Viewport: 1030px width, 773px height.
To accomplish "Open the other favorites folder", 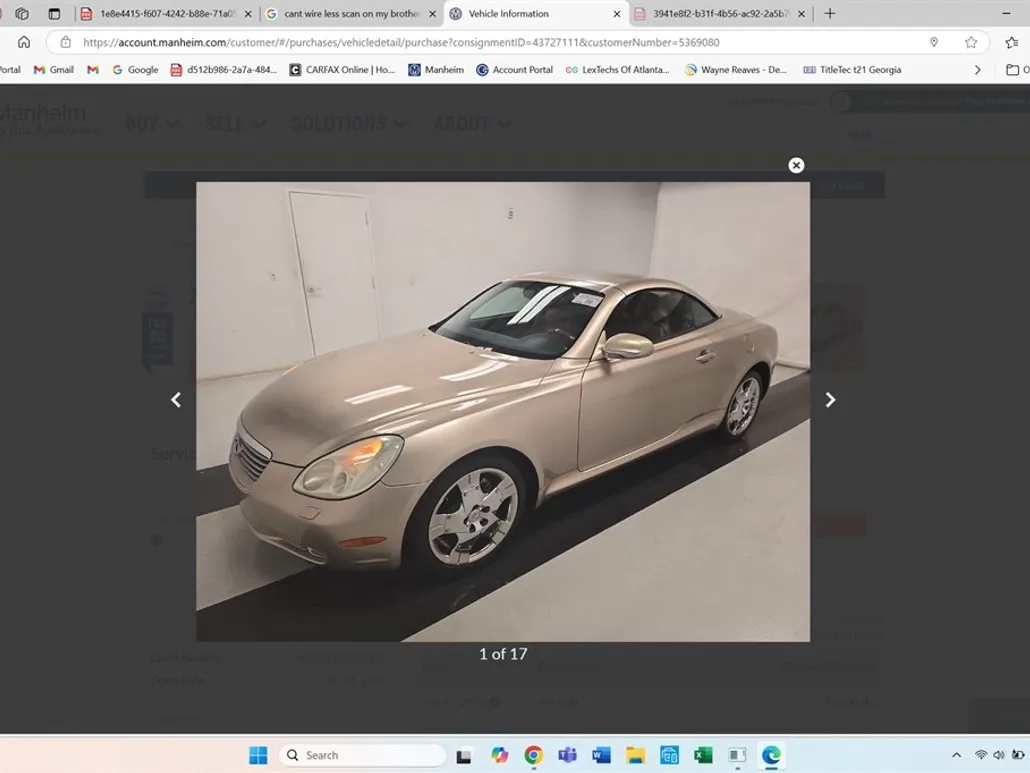I will coord(1017,70).
